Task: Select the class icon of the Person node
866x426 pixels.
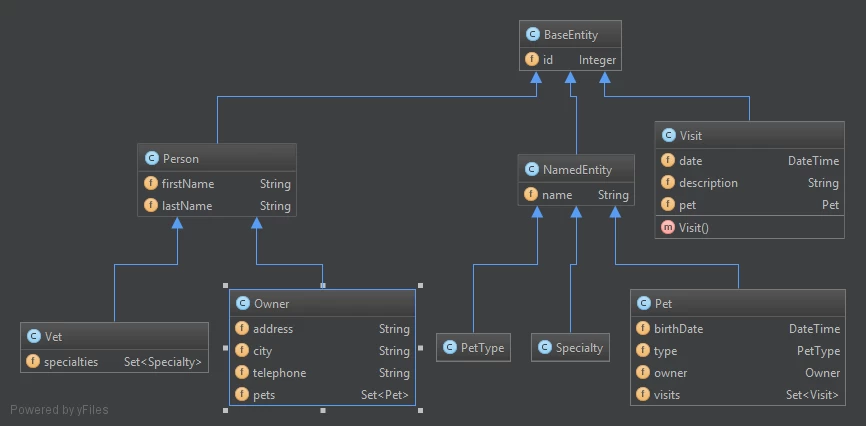Action: [x=151, y=159]
